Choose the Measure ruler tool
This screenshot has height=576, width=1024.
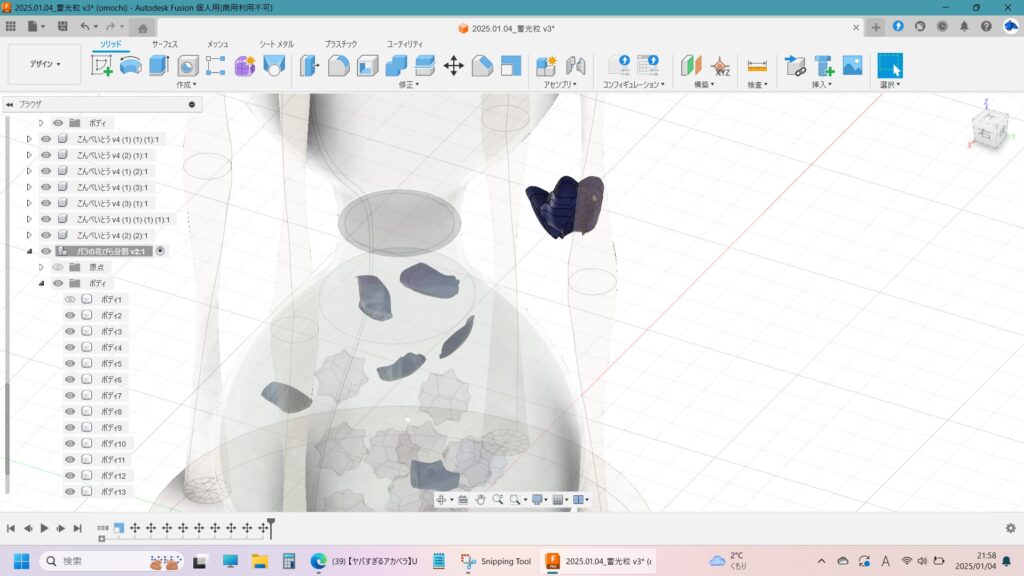[757, 66]
